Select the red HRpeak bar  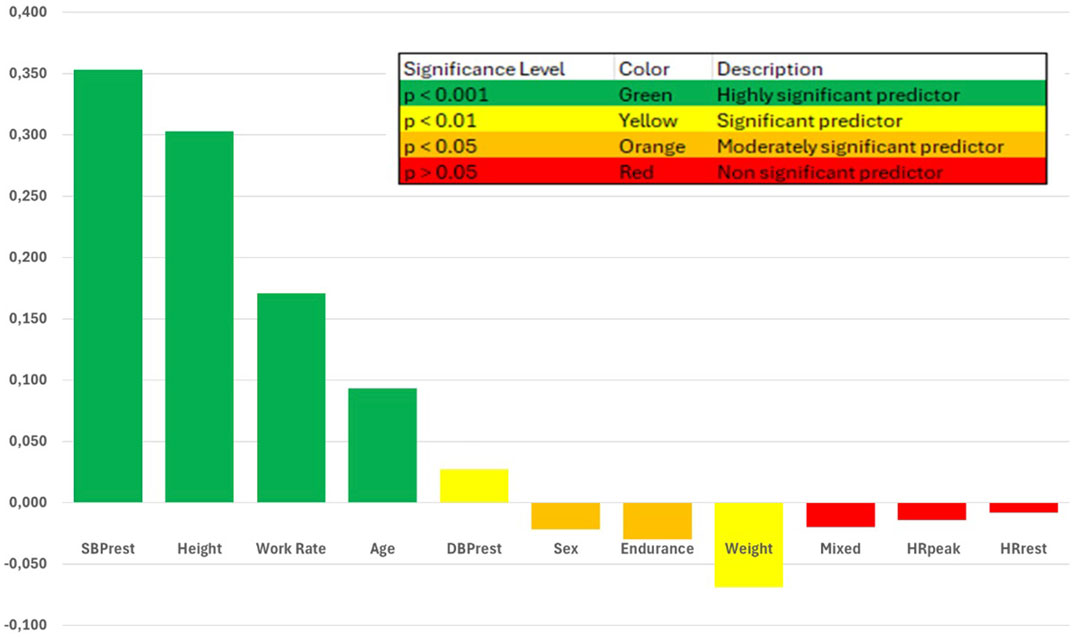[932, 511]
